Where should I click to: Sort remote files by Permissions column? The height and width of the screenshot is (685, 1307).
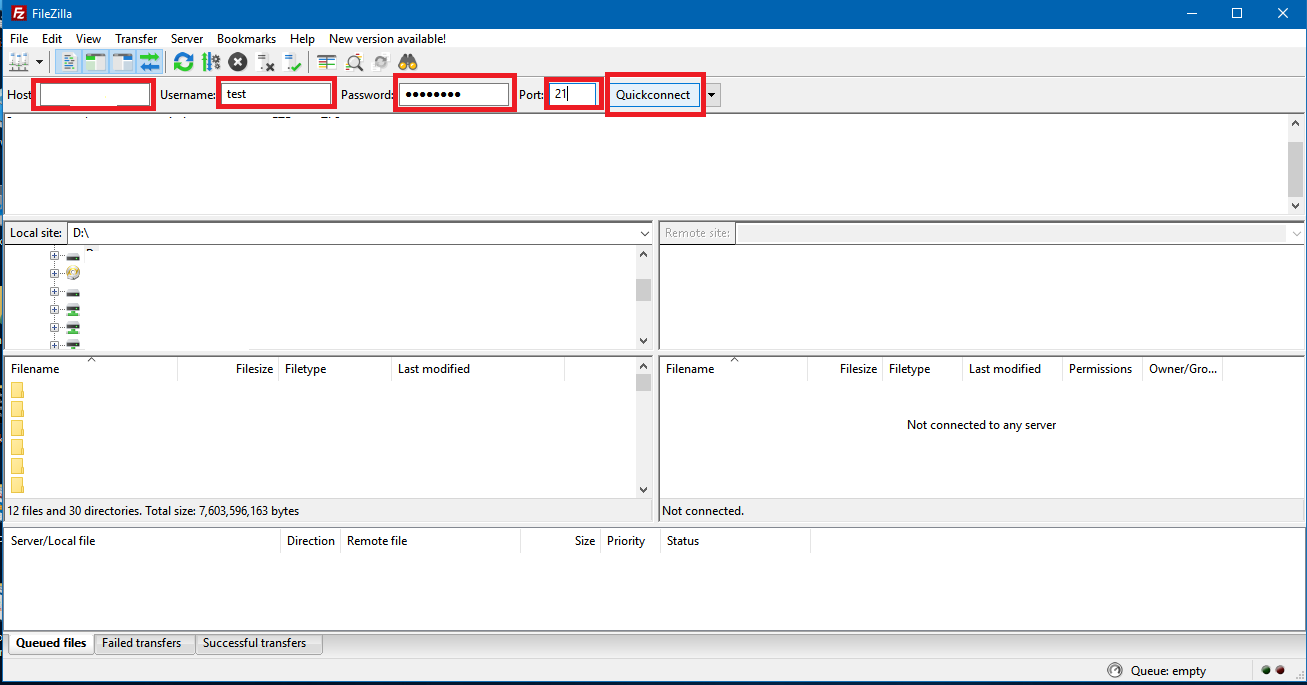coord(1102,369)
